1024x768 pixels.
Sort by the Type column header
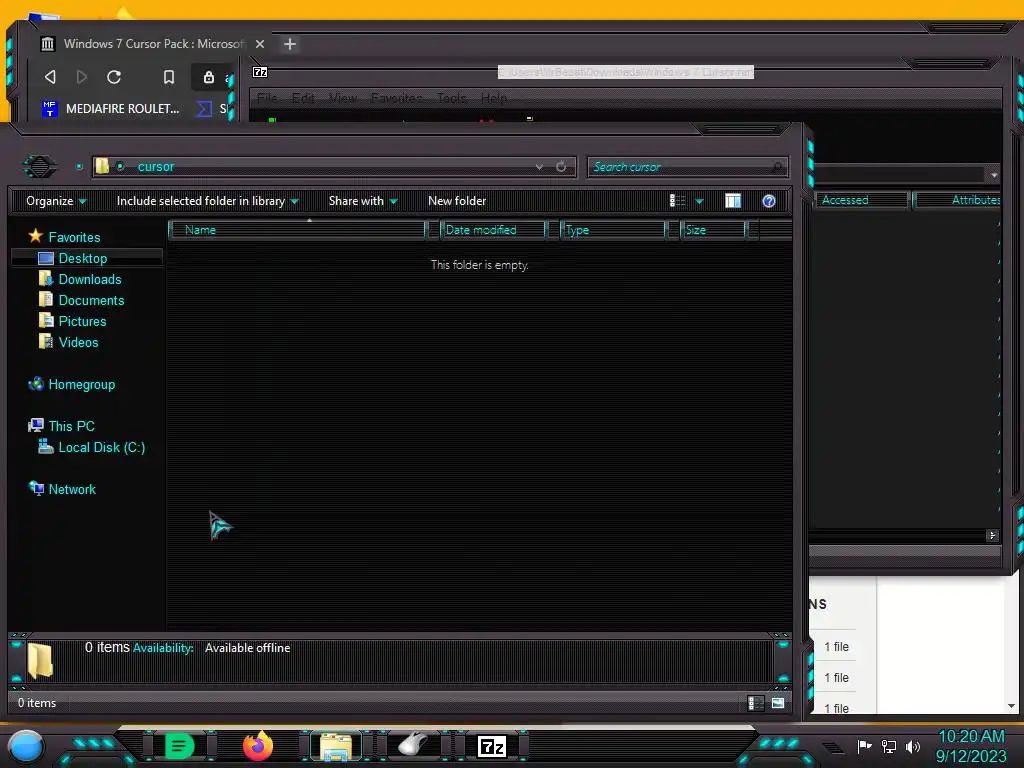613,230
